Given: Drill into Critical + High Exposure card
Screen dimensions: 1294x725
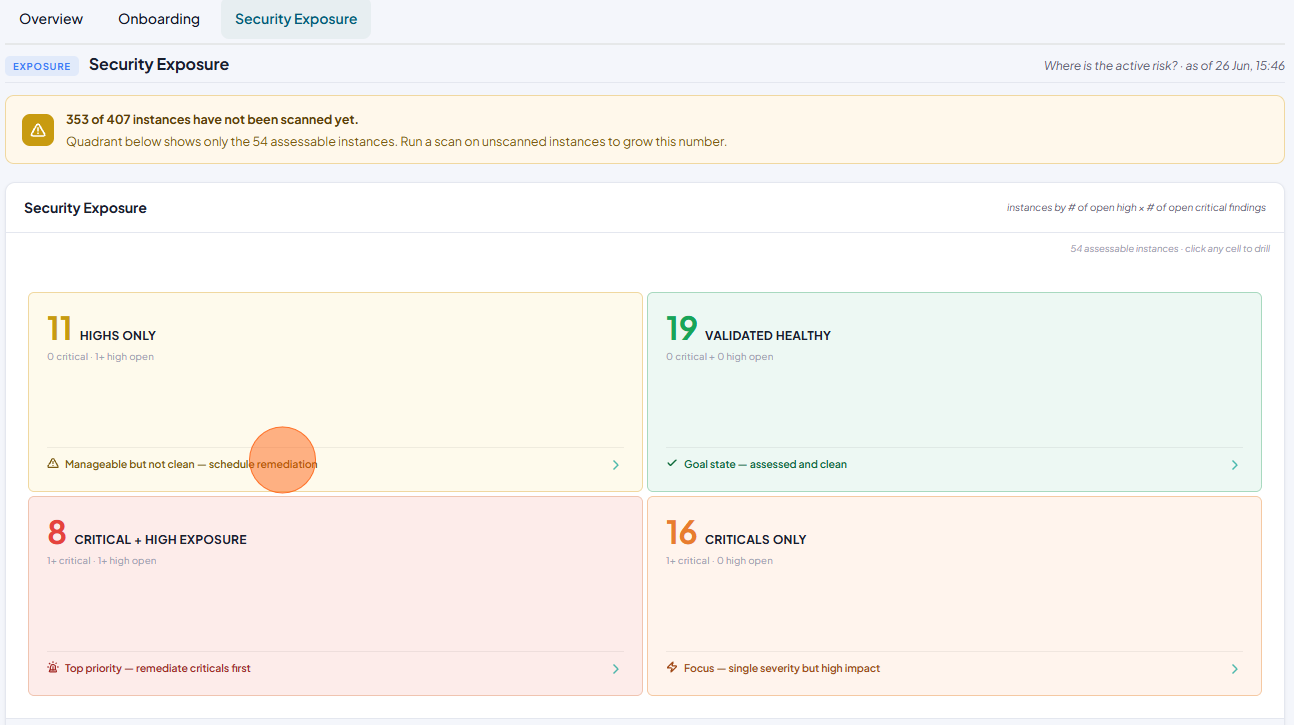Looking at the screenshot, I should click(335, 596).
